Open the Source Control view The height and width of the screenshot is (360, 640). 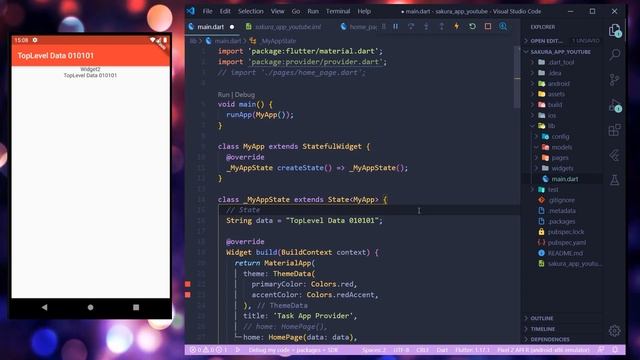click(x=615, y=80)
